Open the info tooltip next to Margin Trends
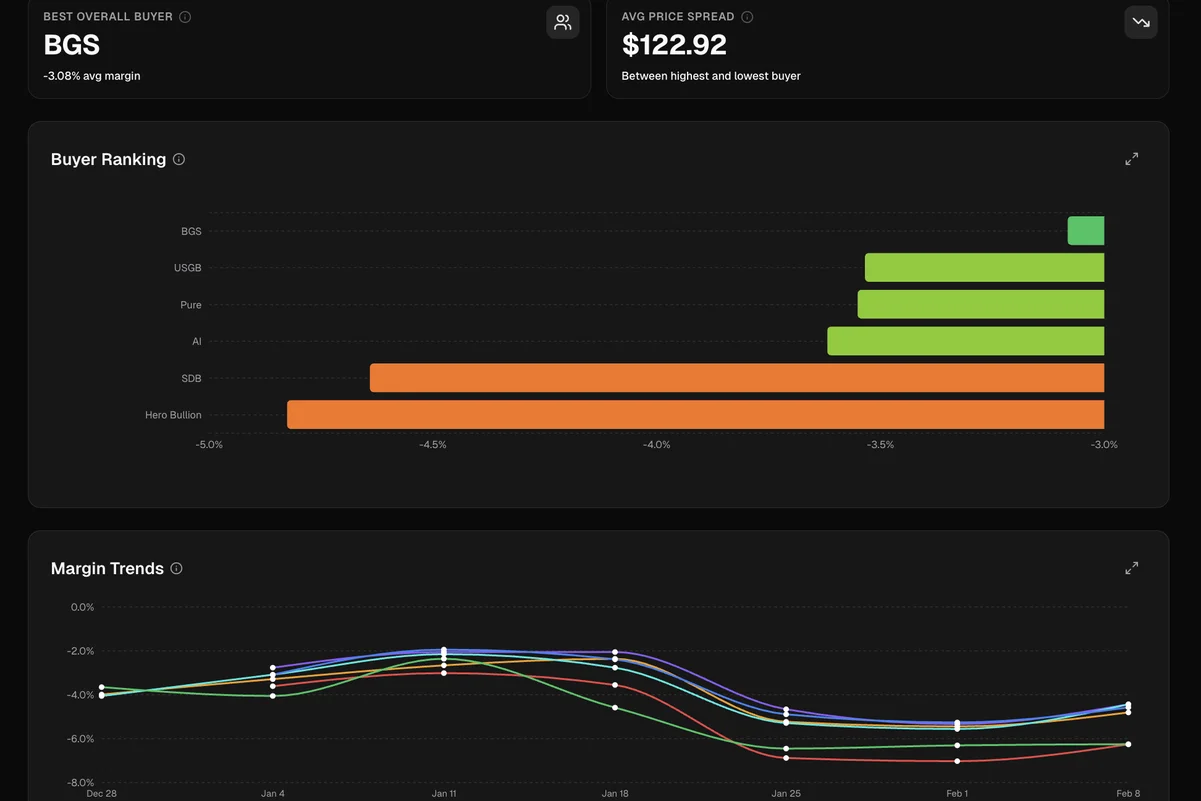Viewport: 1201px width, 801px height. coord(177,568)
